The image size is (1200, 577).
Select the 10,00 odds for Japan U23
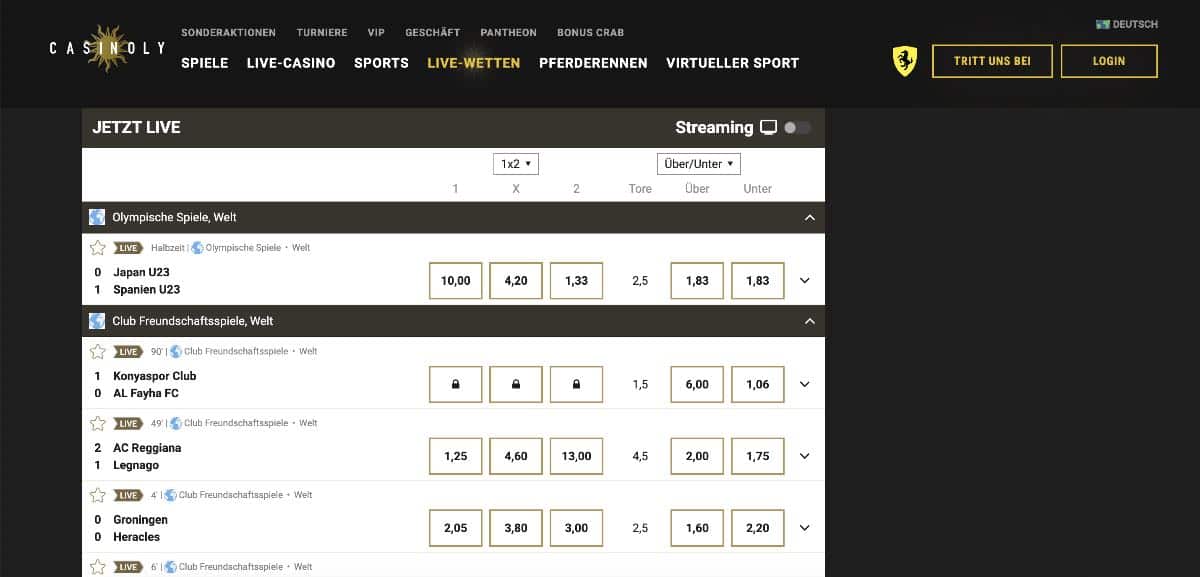(455, 281)
